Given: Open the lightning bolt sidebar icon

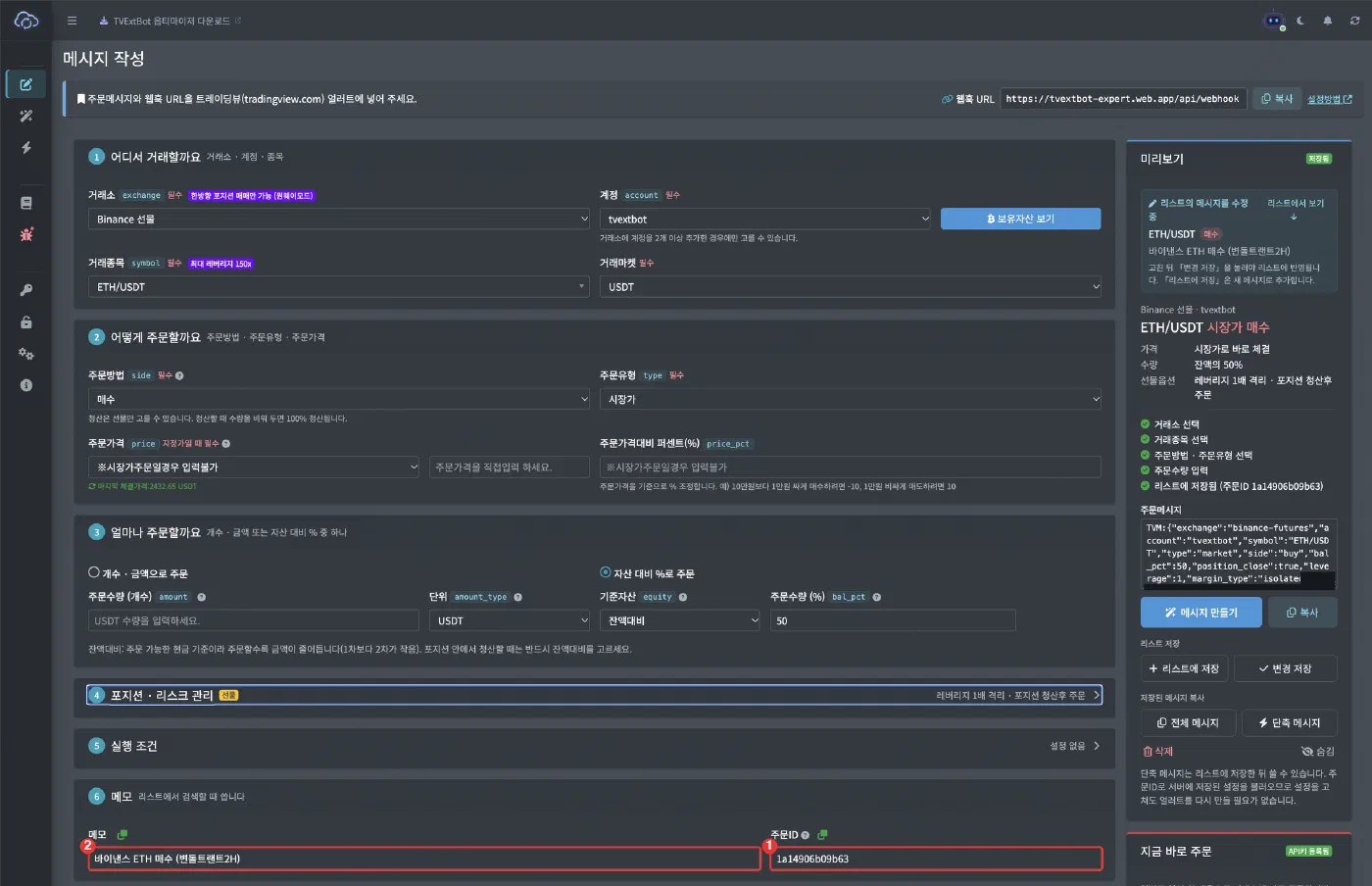Looking at the screenshot, I should tap(26, 147).
